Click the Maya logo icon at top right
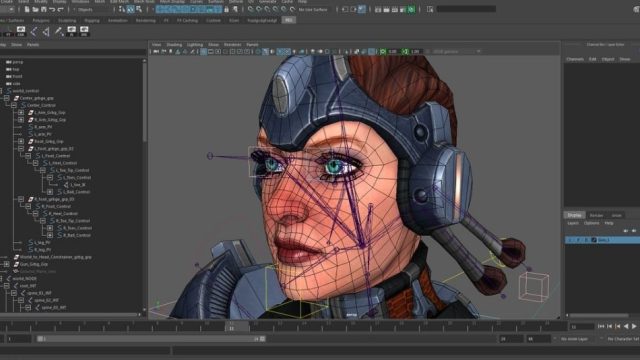 click(636, 9)
